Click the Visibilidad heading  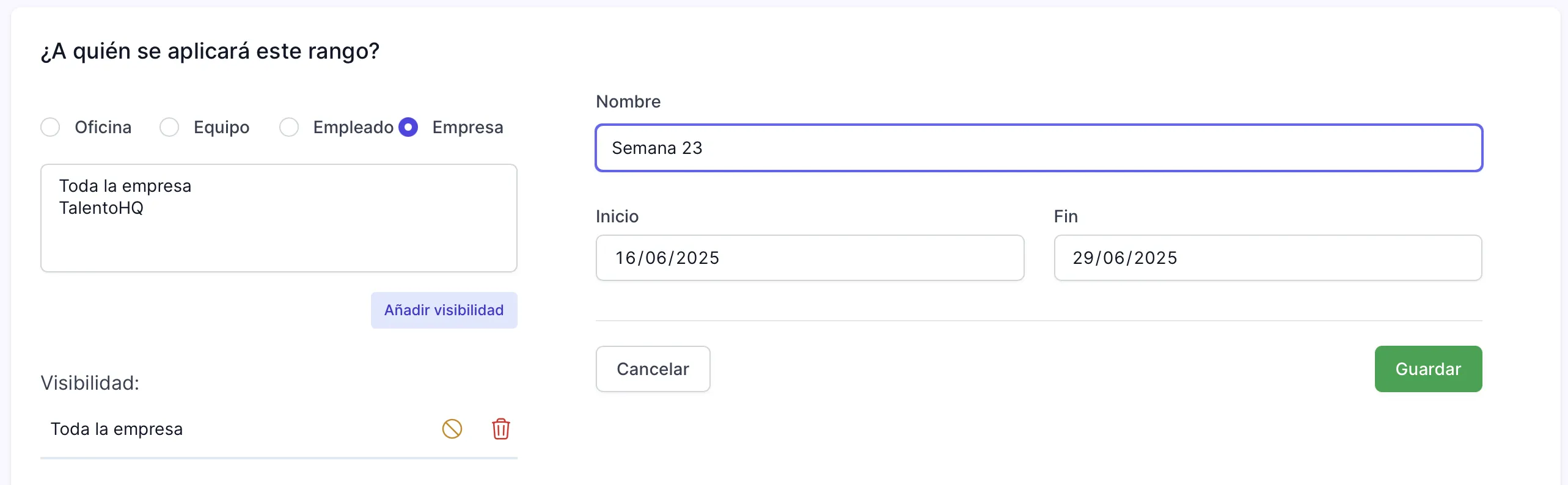89,382
